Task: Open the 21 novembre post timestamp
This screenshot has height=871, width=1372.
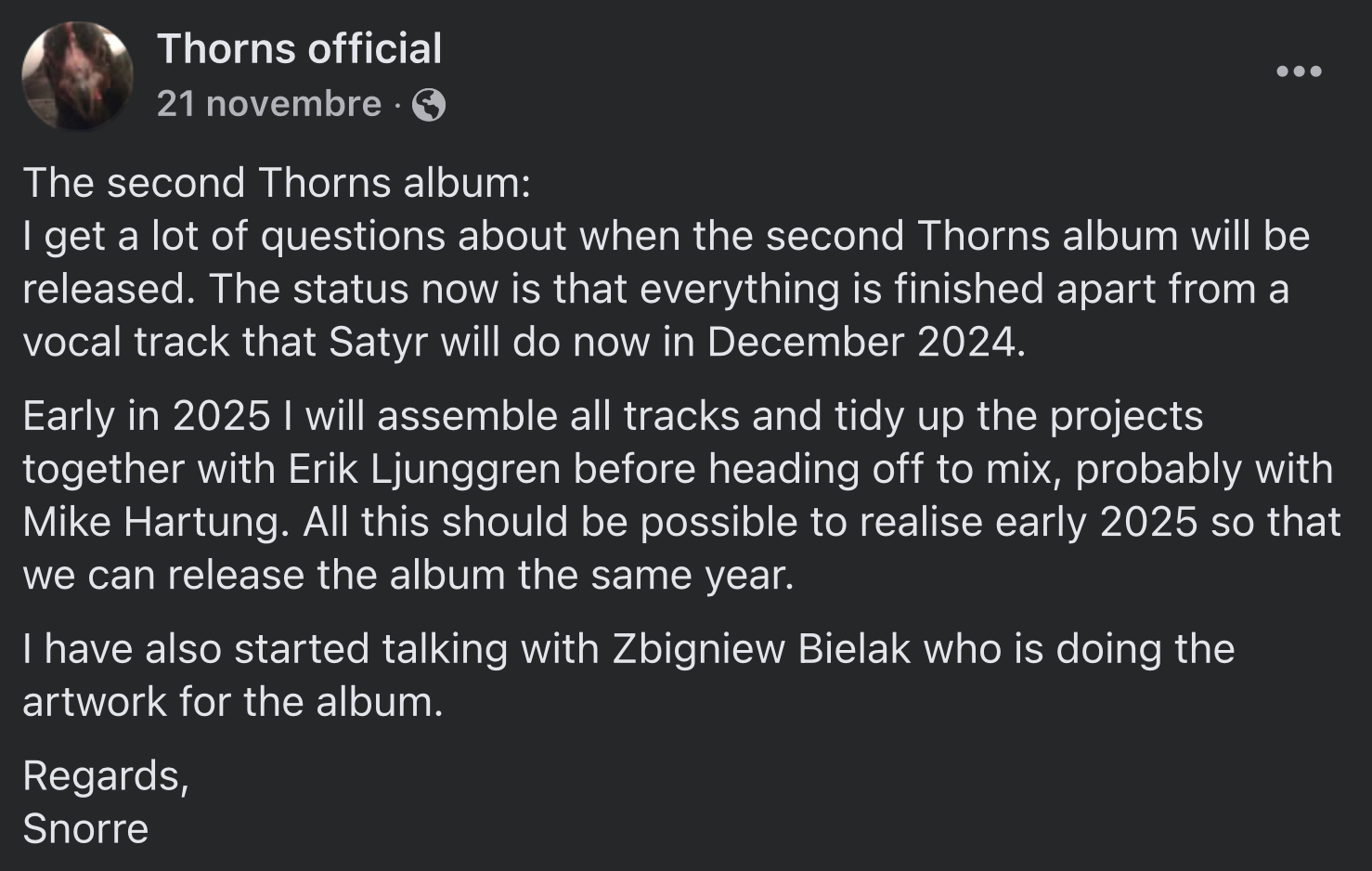Action: pos(268,103)
